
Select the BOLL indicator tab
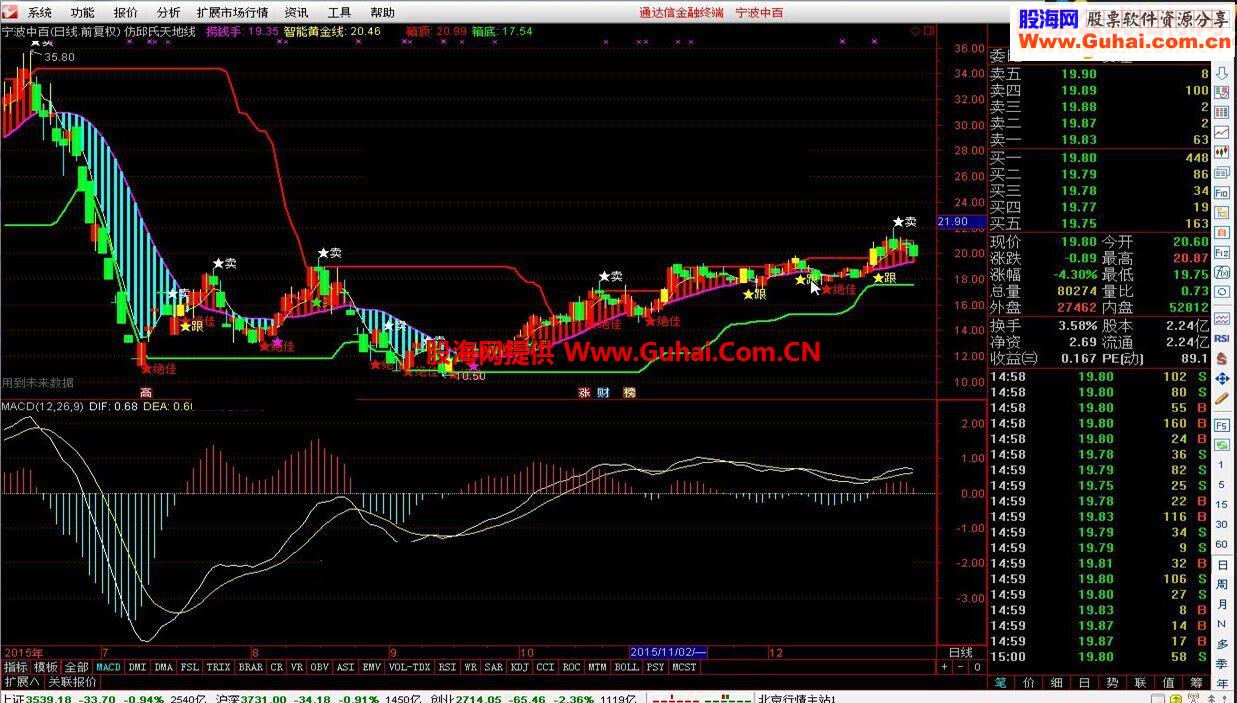(x=626, y=667)
